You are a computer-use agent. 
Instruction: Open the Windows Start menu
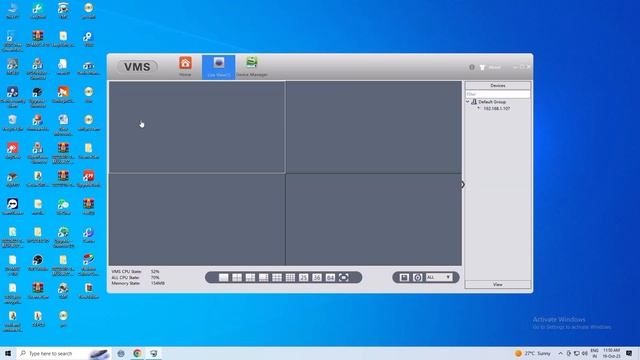[8, 353]
